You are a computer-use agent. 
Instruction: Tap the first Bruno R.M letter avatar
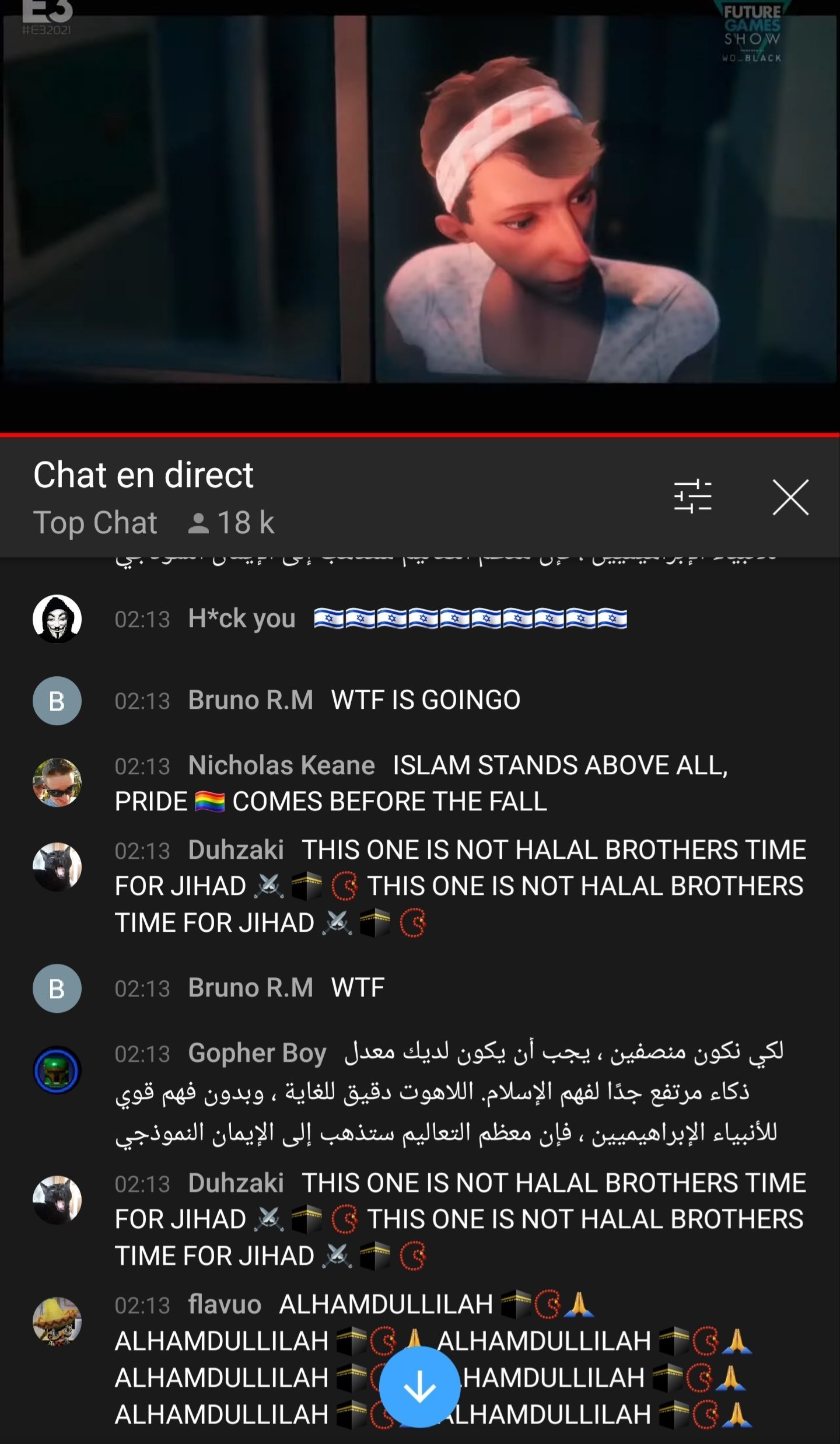[57, 701]
